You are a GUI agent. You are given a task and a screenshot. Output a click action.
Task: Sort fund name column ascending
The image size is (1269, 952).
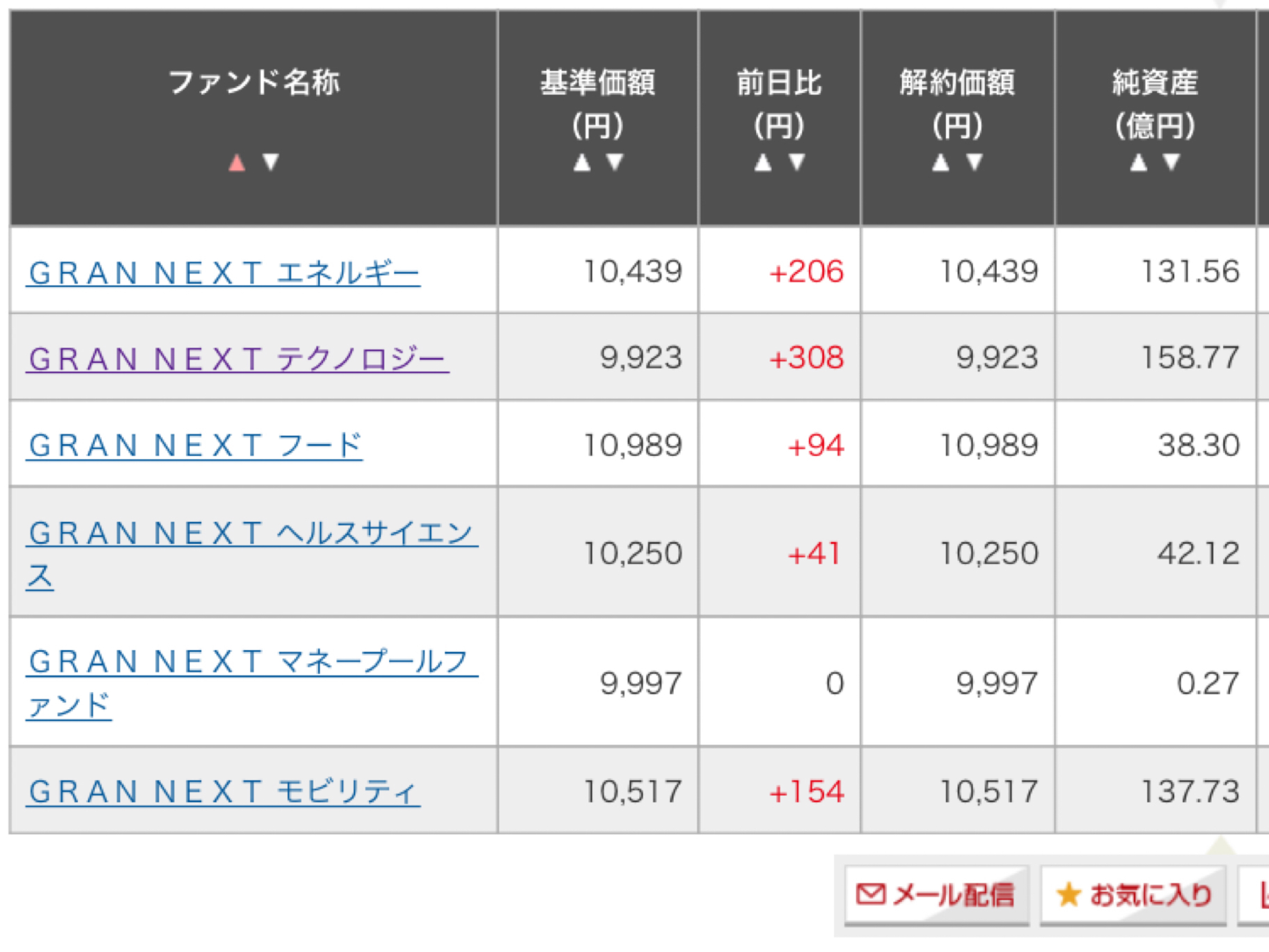pyautogui.click(x=236, y=163)
